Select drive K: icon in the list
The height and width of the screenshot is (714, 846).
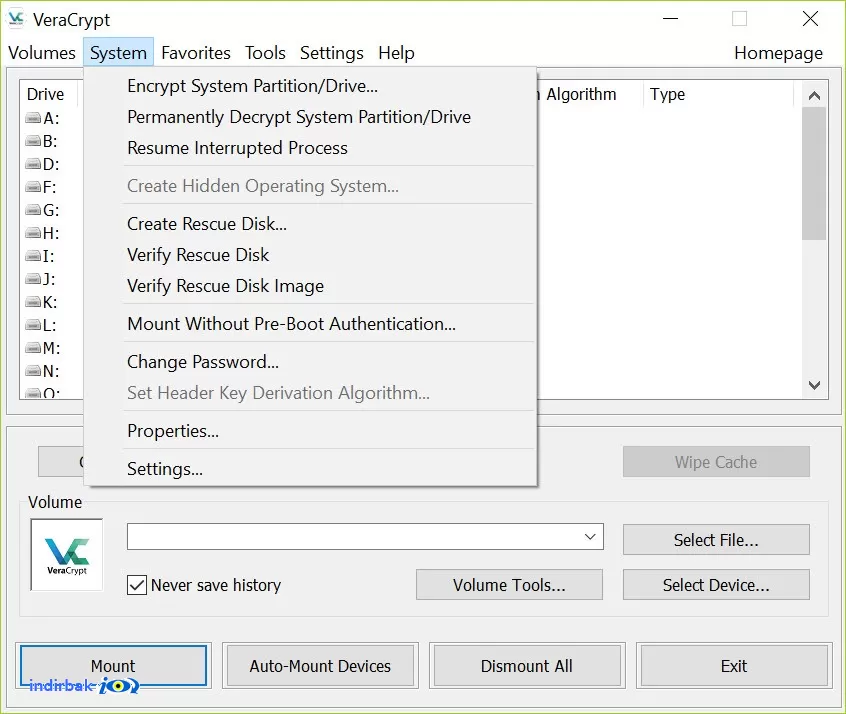click(33, 302)
